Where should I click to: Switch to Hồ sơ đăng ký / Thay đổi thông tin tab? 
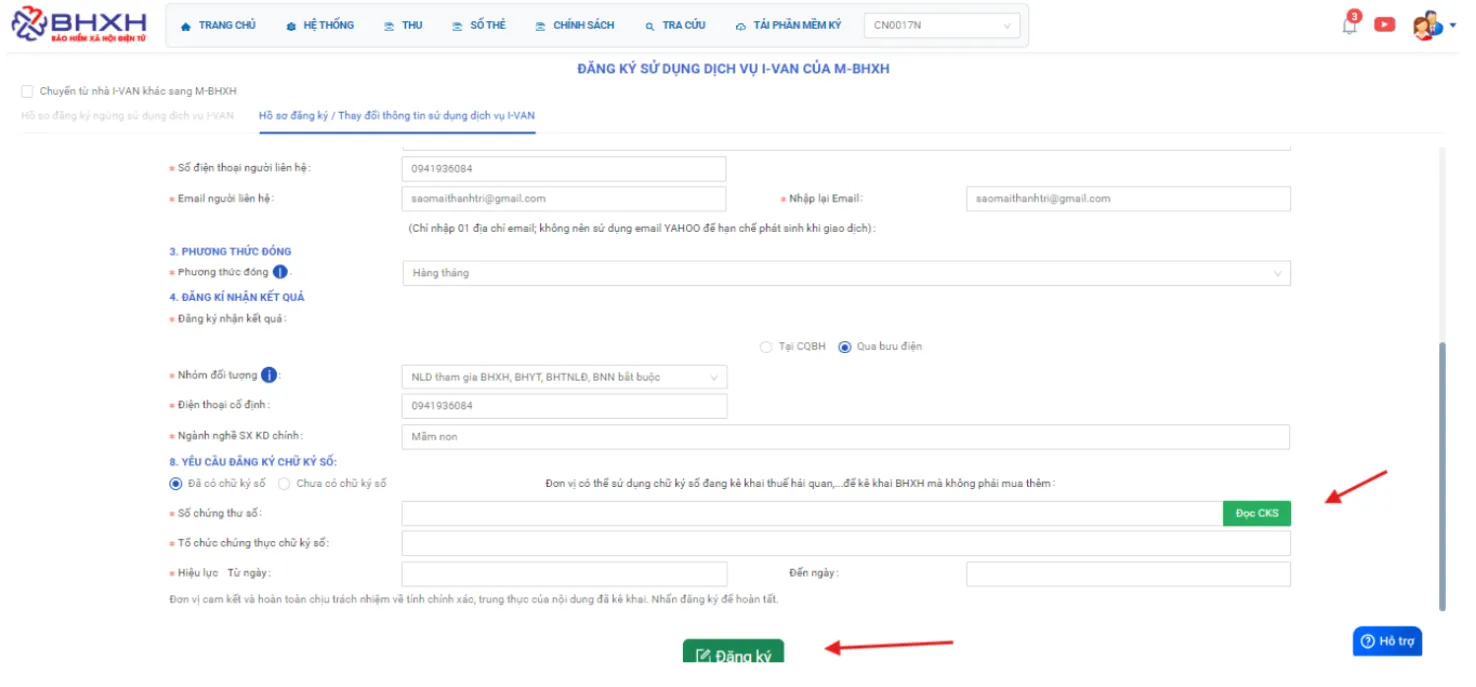point(397,116)
